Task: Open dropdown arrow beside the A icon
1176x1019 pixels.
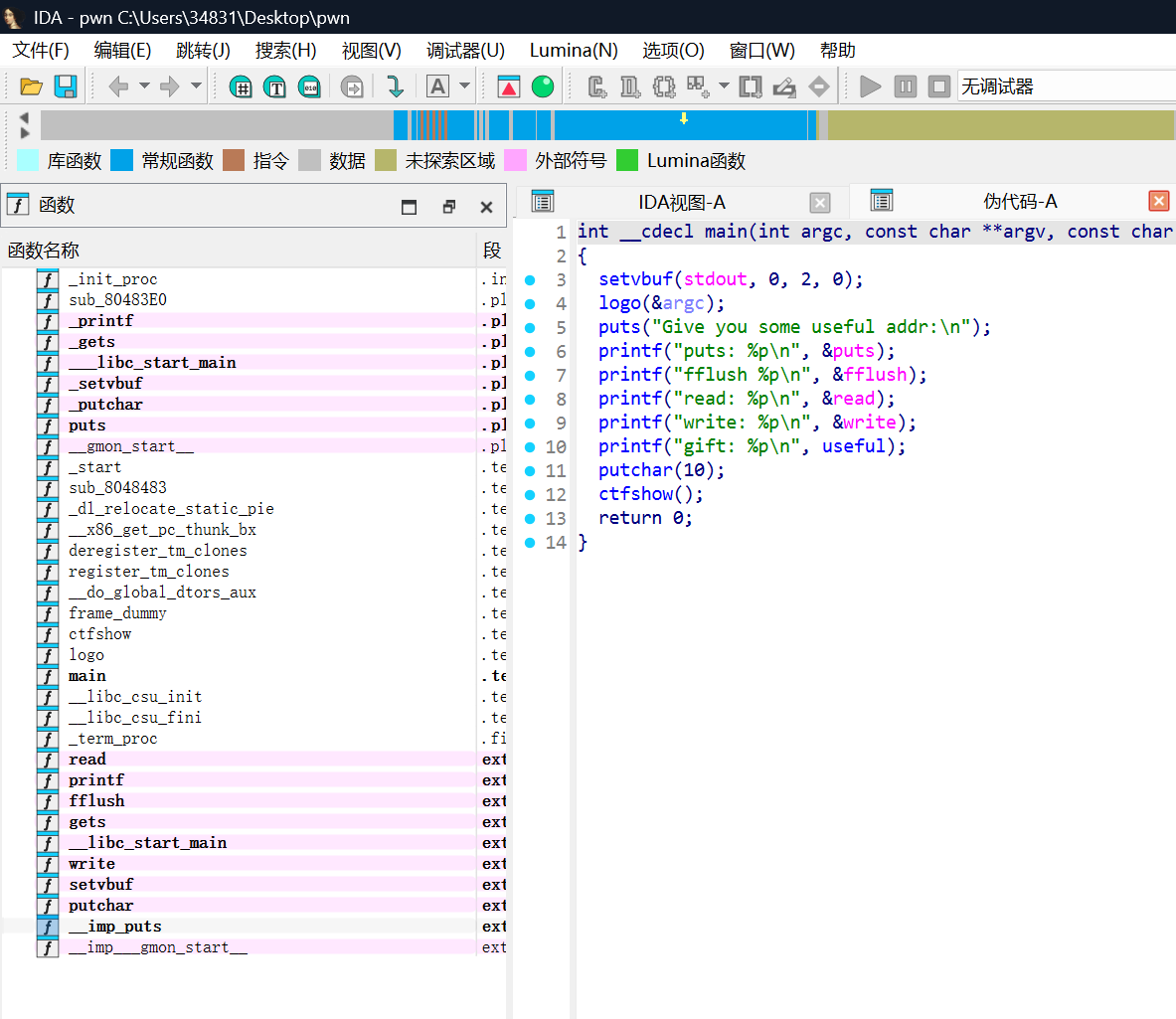Action: click(465, 86)
